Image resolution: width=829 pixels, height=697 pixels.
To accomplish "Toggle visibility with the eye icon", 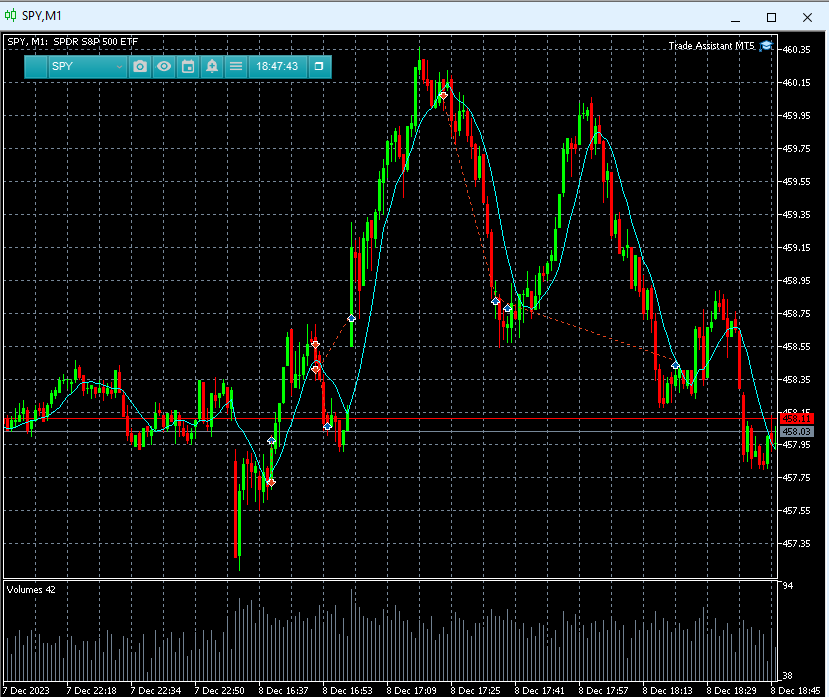I will (164, 67).
